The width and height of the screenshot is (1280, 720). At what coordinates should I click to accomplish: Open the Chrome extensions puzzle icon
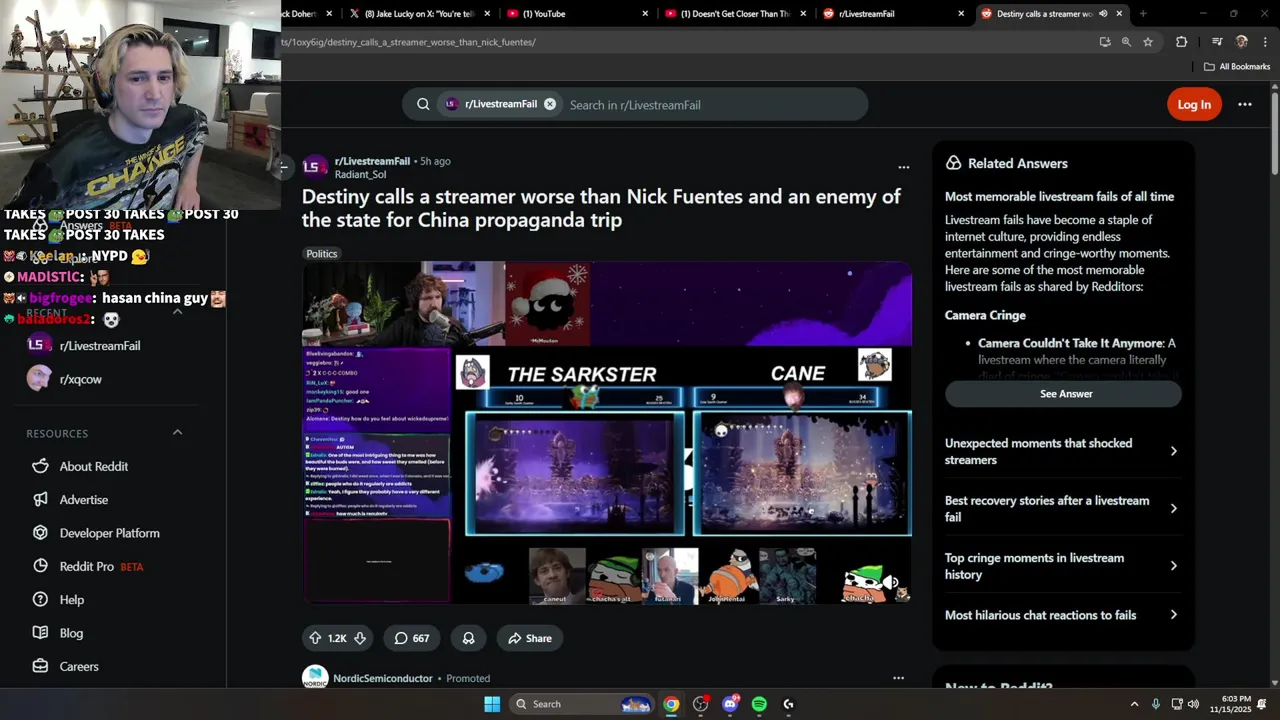click(x=1182, y=42)
